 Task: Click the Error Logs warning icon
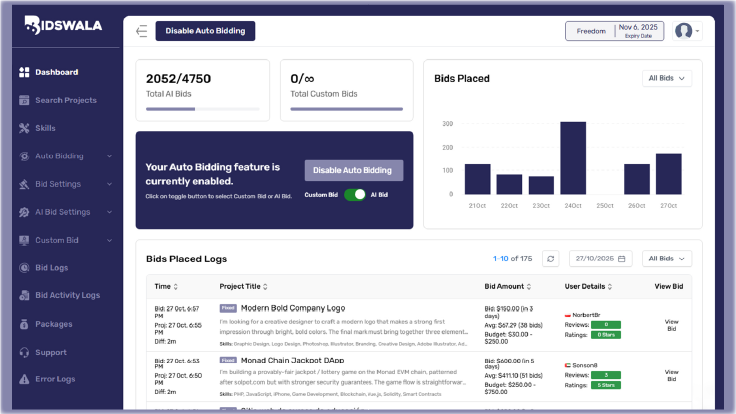(x=23, y=379)
